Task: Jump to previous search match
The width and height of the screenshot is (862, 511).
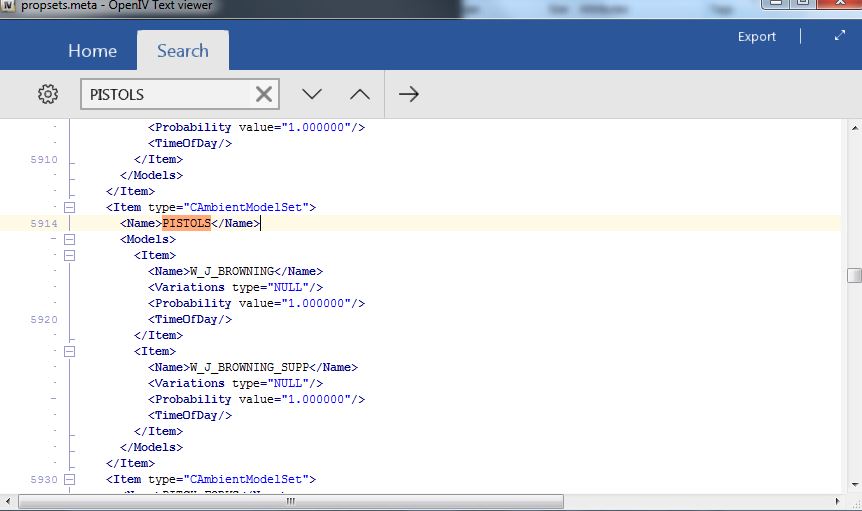Action: (360, 94)
